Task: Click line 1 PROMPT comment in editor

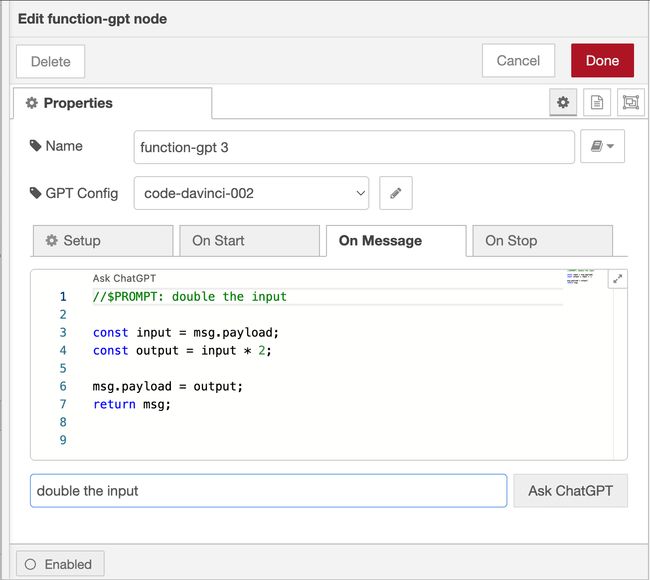Action: tap(190, 297)
